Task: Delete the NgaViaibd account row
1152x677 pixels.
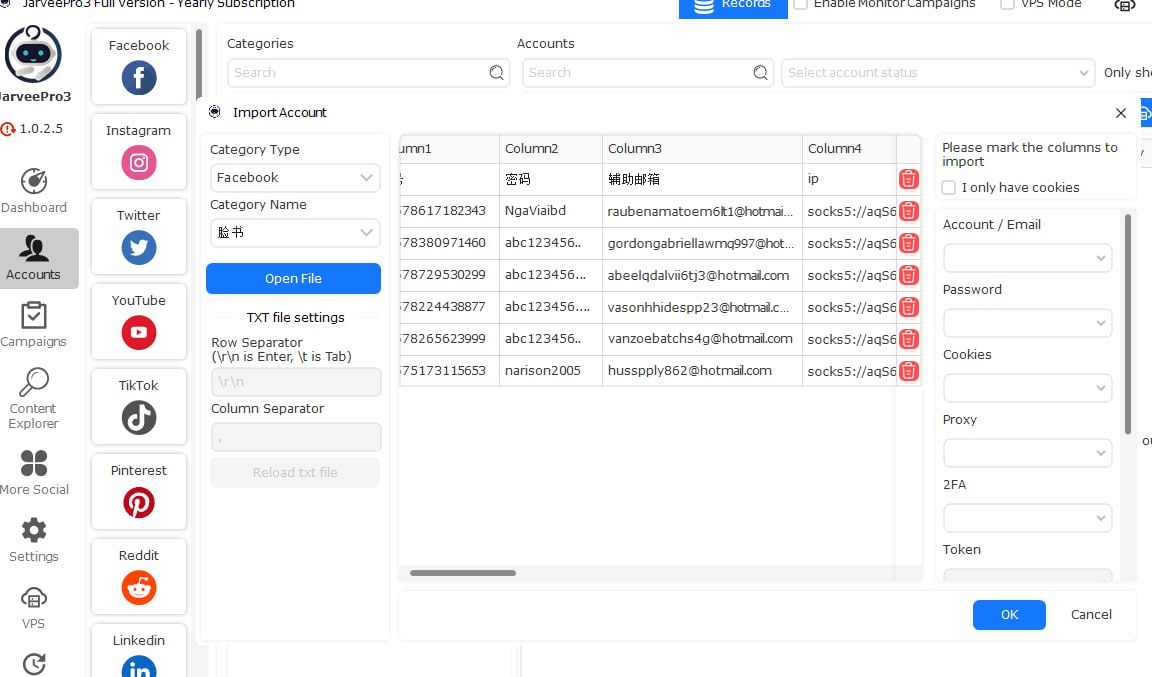Action: point(908,211)
